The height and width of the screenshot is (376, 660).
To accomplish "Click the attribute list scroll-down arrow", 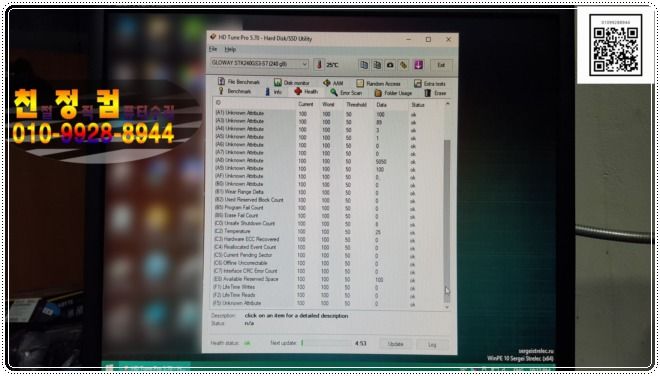I will pos(447,307).
